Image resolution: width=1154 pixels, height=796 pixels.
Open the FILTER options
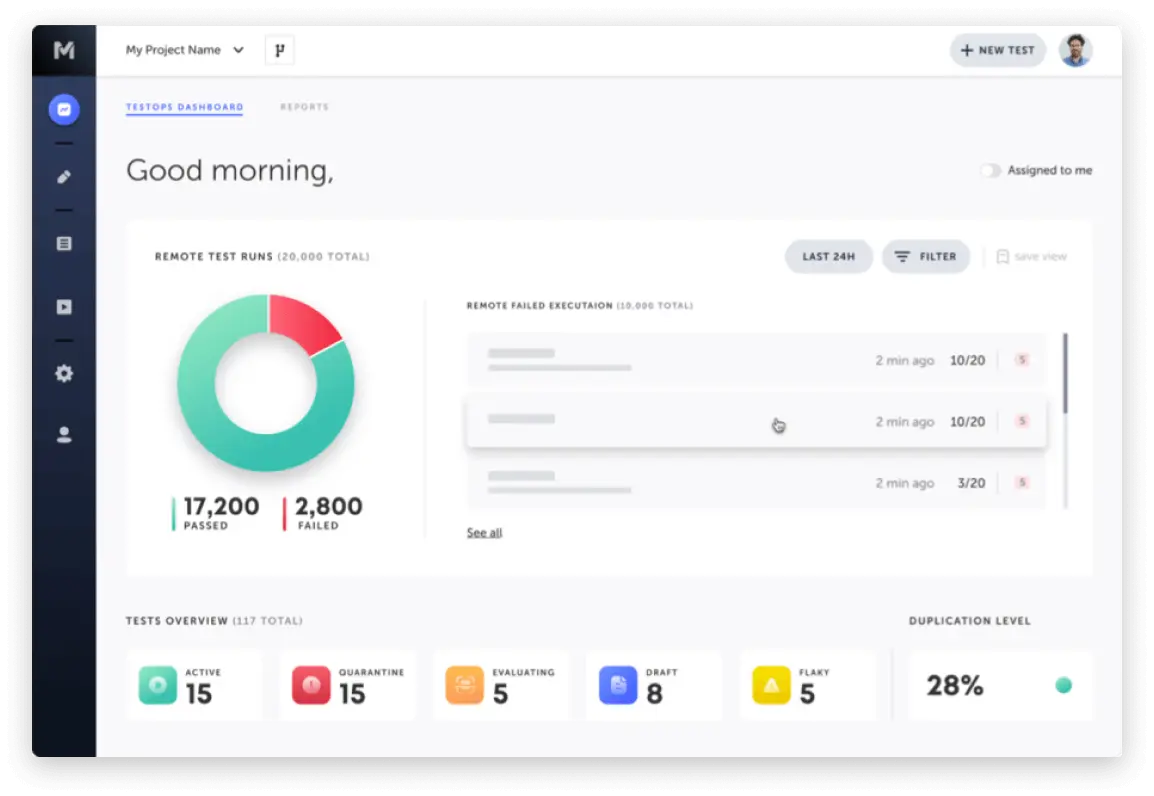[926, 256]
